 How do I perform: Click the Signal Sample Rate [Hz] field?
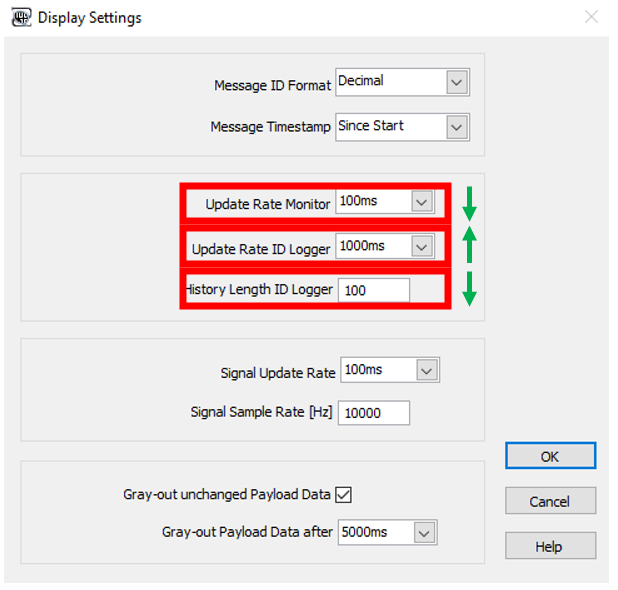coord(374,413)
